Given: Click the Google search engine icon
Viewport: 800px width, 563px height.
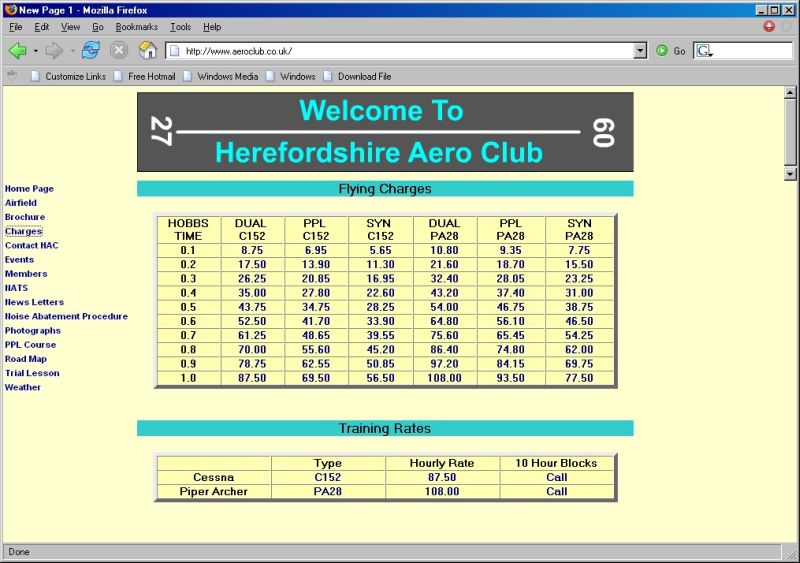Looking at the screenshot, I should 703,51.
